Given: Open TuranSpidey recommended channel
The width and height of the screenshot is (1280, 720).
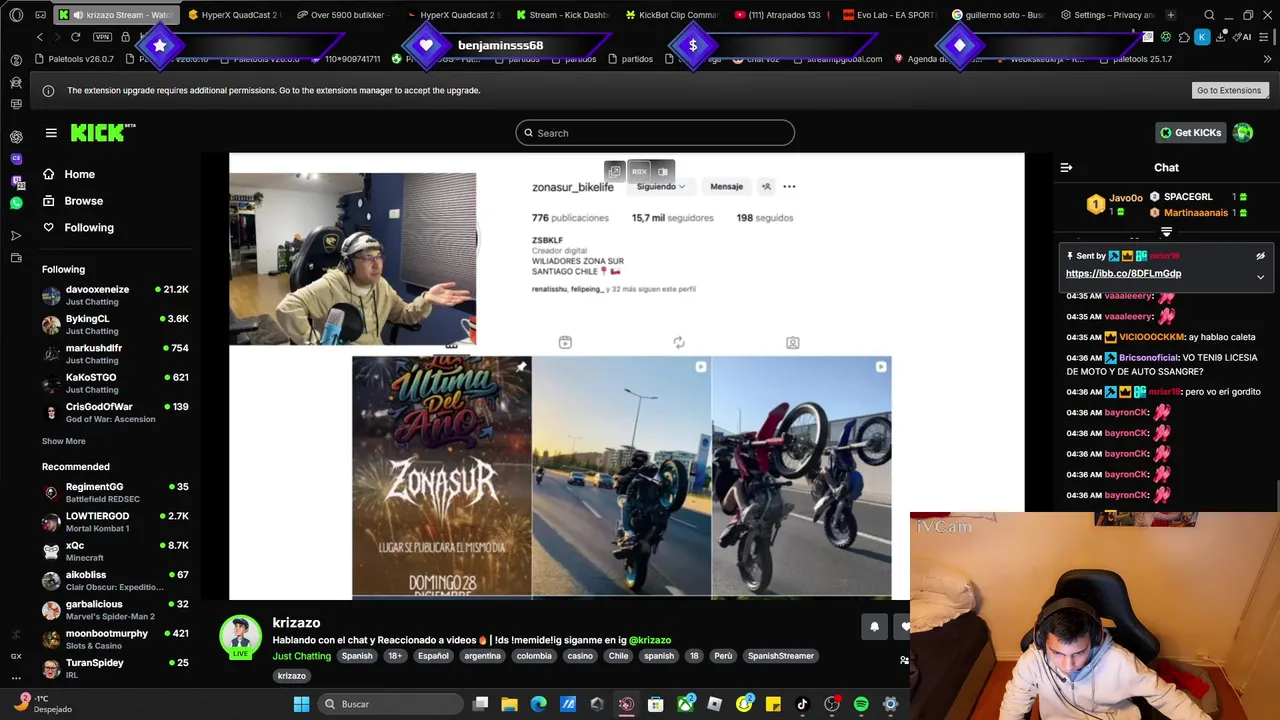Looking at the screenshot, I should (115, 668).
